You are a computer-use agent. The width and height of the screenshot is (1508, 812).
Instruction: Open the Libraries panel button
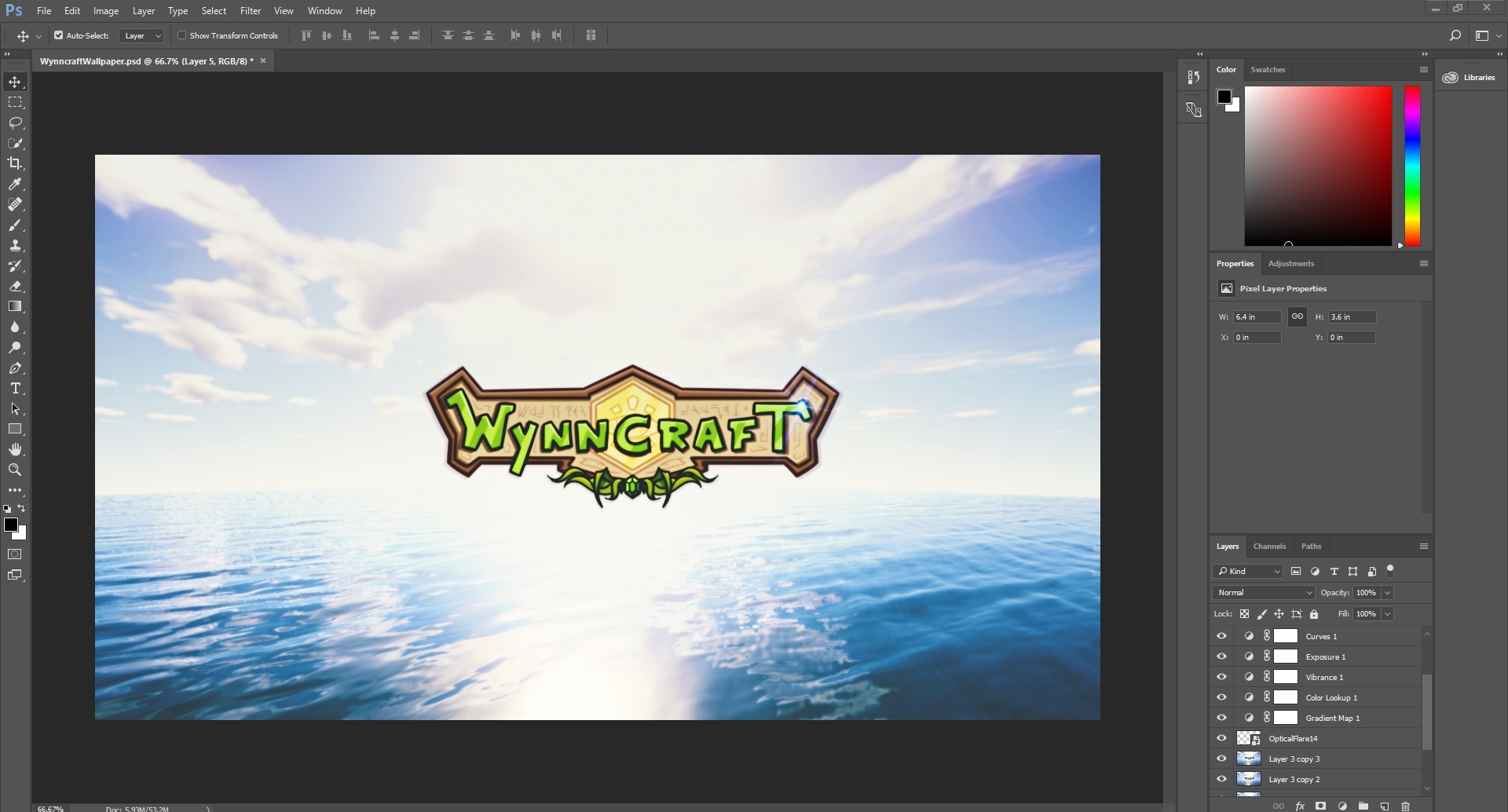click(x=1470, y=78)
